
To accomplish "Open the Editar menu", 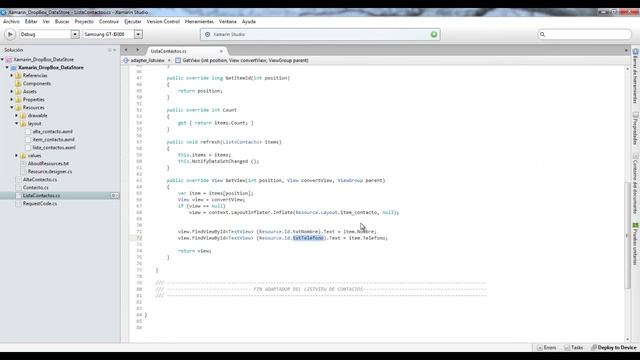I will point(31,21).
